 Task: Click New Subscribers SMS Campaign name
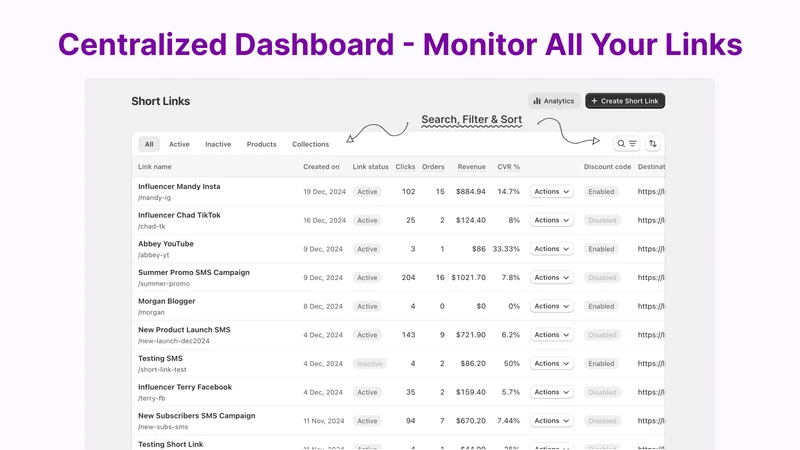click(x=196, y=415)
